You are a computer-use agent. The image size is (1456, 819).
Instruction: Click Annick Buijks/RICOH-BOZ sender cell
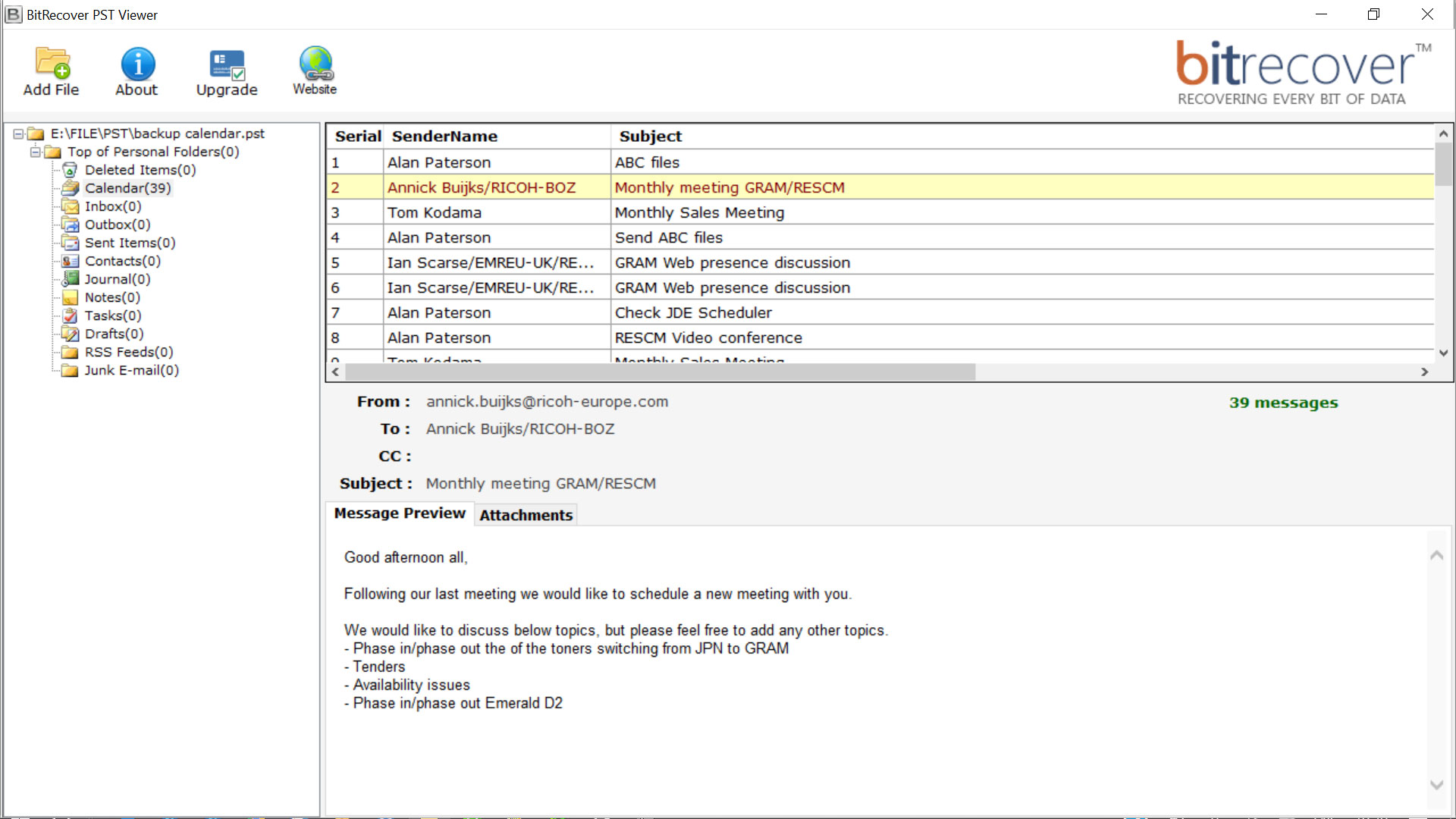497,187
